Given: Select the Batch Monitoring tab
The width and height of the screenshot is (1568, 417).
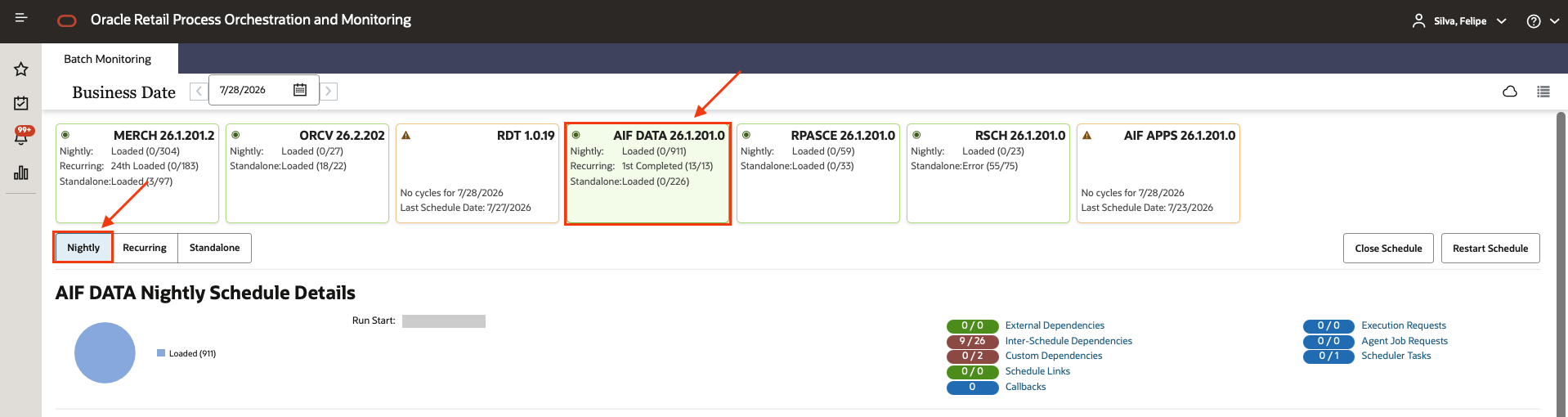Looking at the screenshot, I should pyautogui.click(x=108, y=59).
